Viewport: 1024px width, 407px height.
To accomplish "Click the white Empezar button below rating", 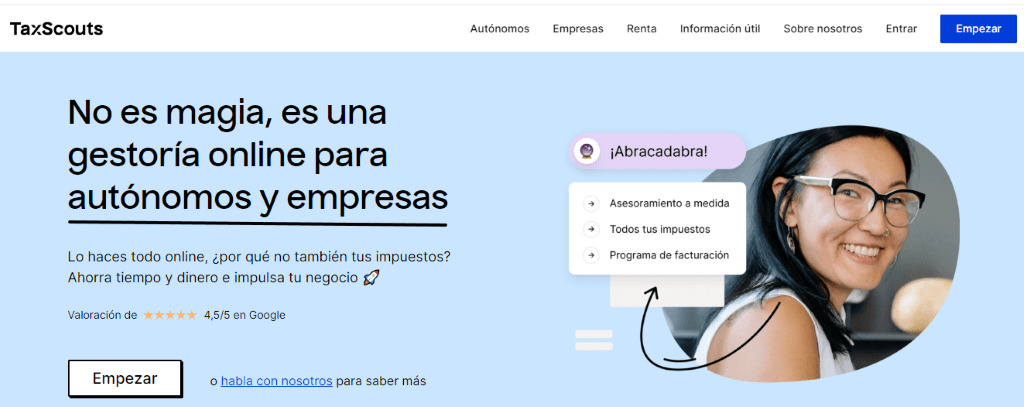I will pos(125,378).
